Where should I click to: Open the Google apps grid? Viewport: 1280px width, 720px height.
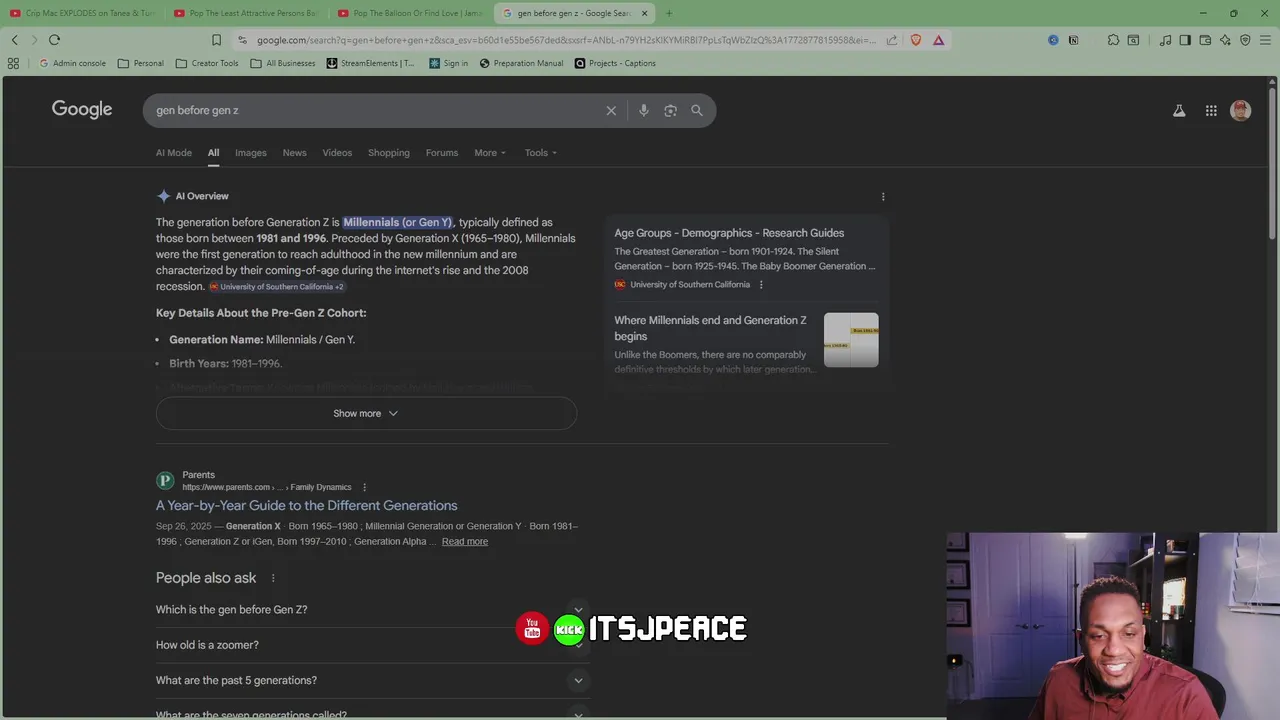click(1211, 111)
